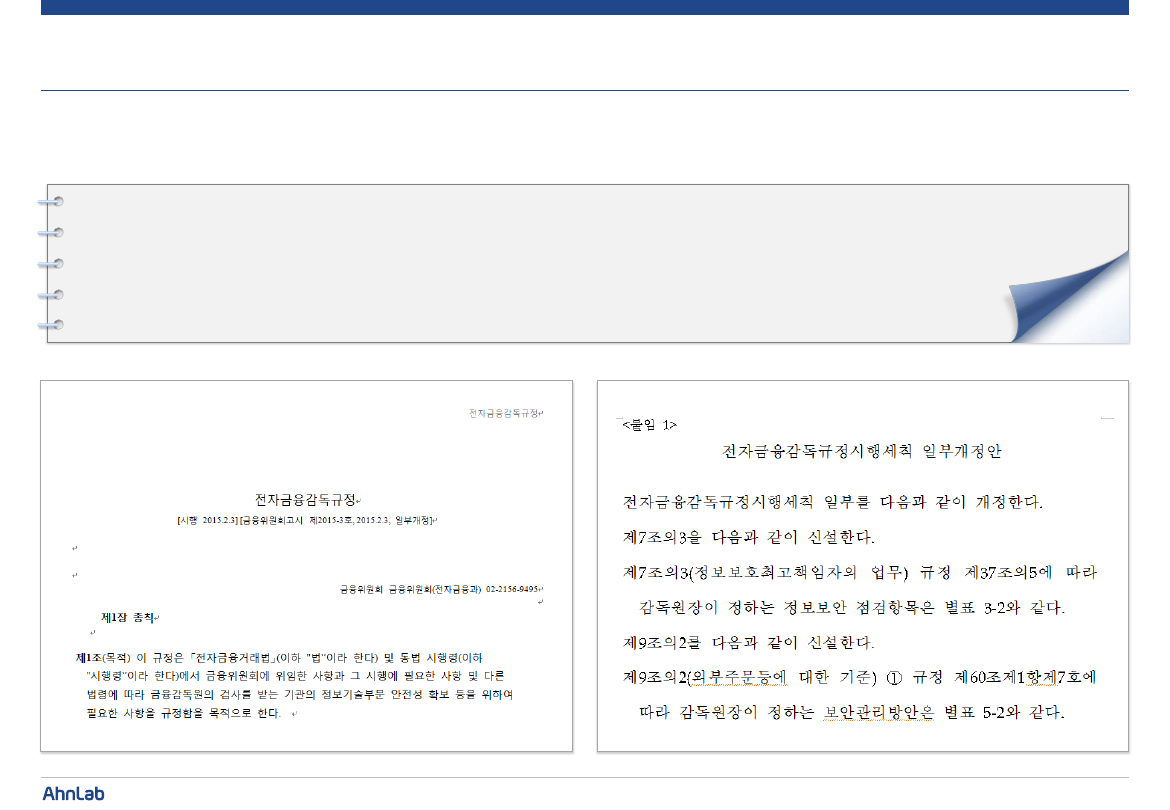Viewport: 1170px width, 810px height.
Task: Click the 전자금융감독규정시행세칙 일부개정안 title
Action: tap(861, 451)
